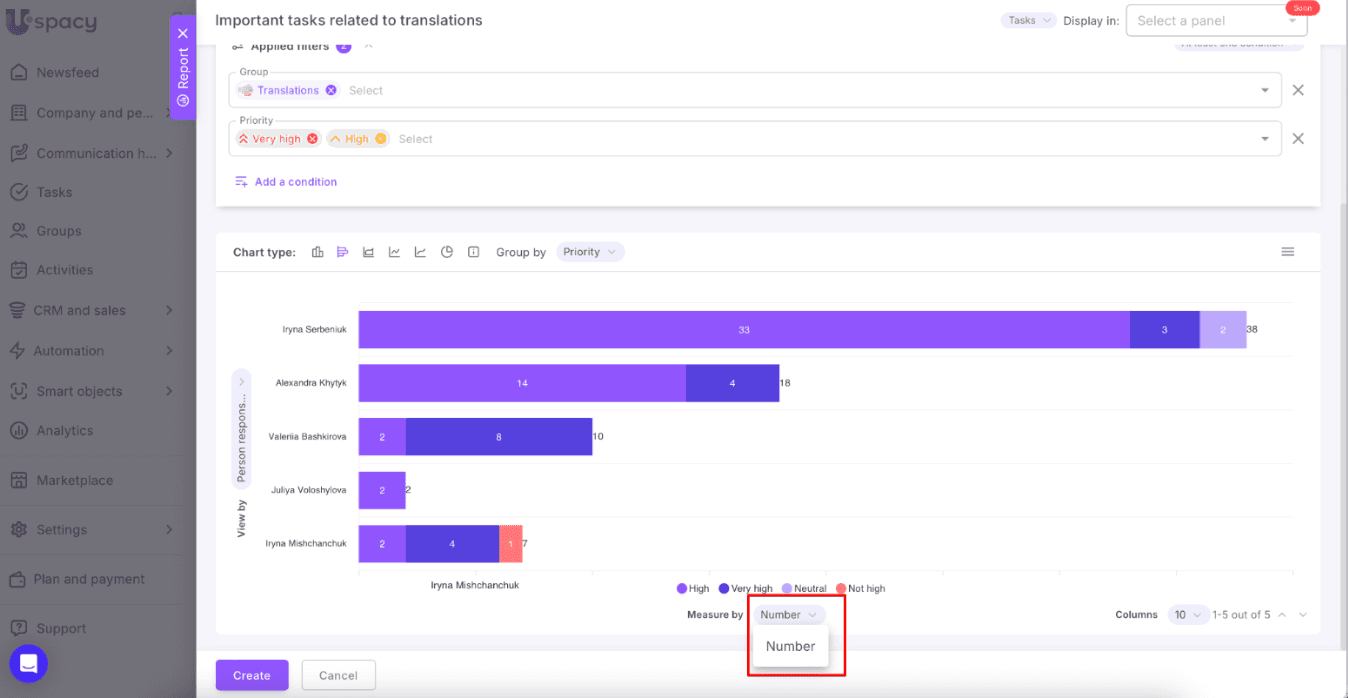Expand the Communication hub sidebar chevron

tap(169, 153)
